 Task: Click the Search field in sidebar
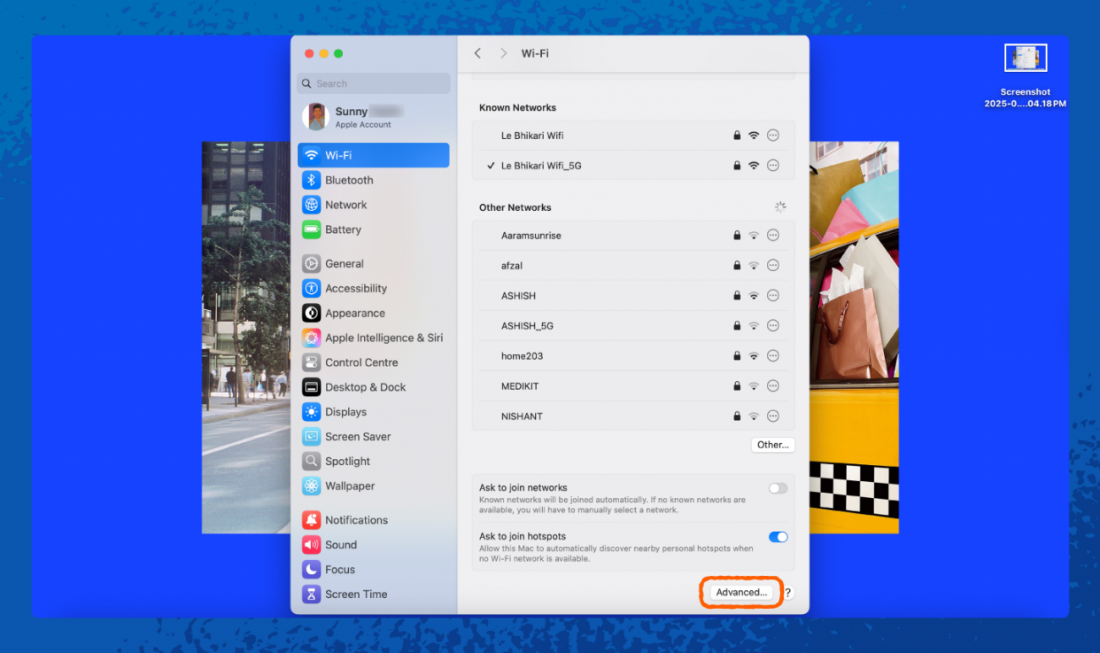375,84
